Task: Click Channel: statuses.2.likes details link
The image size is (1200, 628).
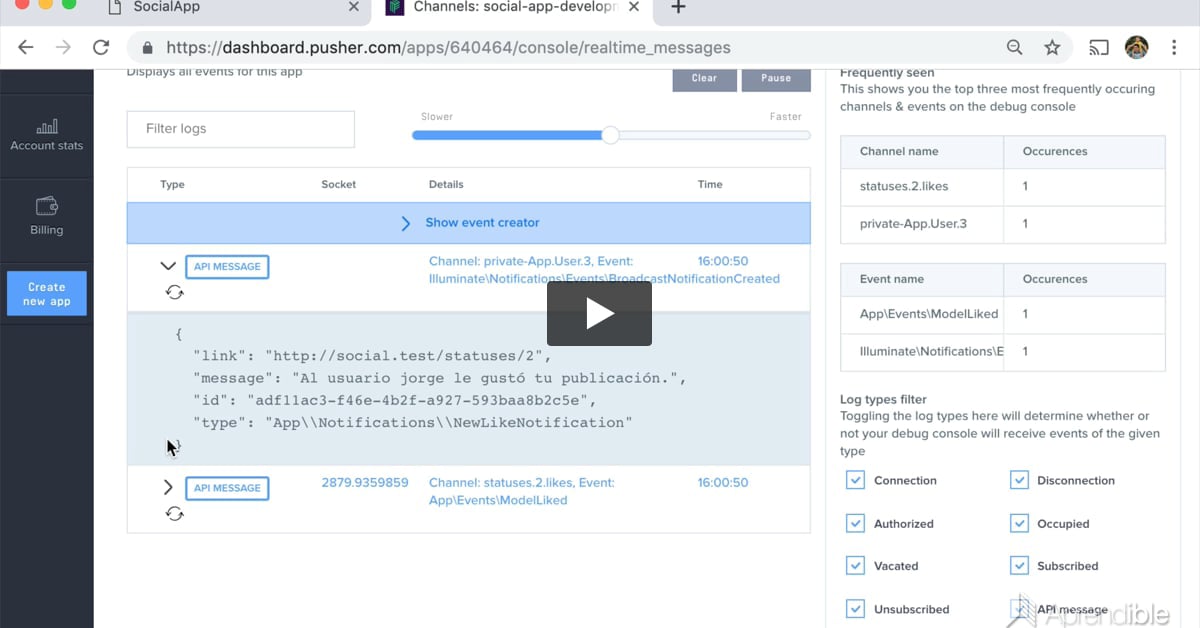Action: click(x=522, y=491)
